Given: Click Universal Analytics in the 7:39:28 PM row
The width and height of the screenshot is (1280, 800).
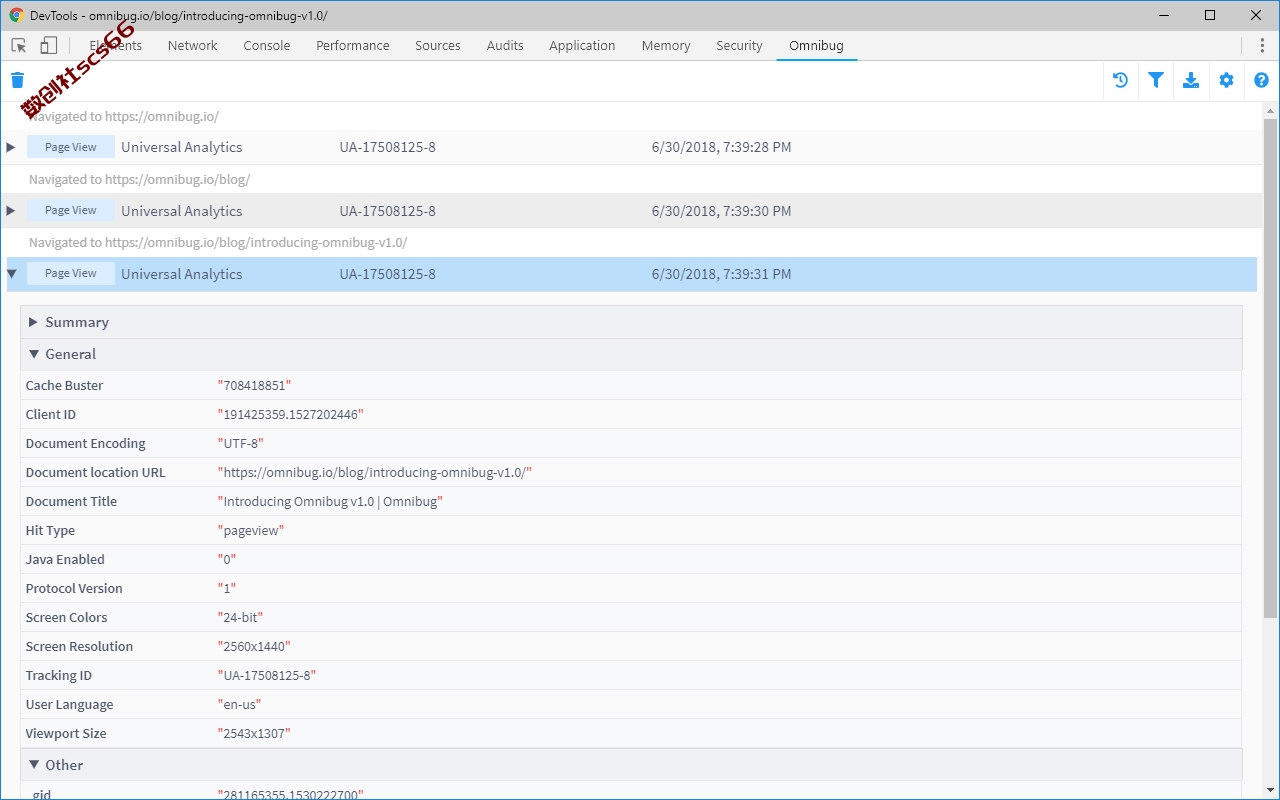Looking at the screenshot, I should coord(181,147).
